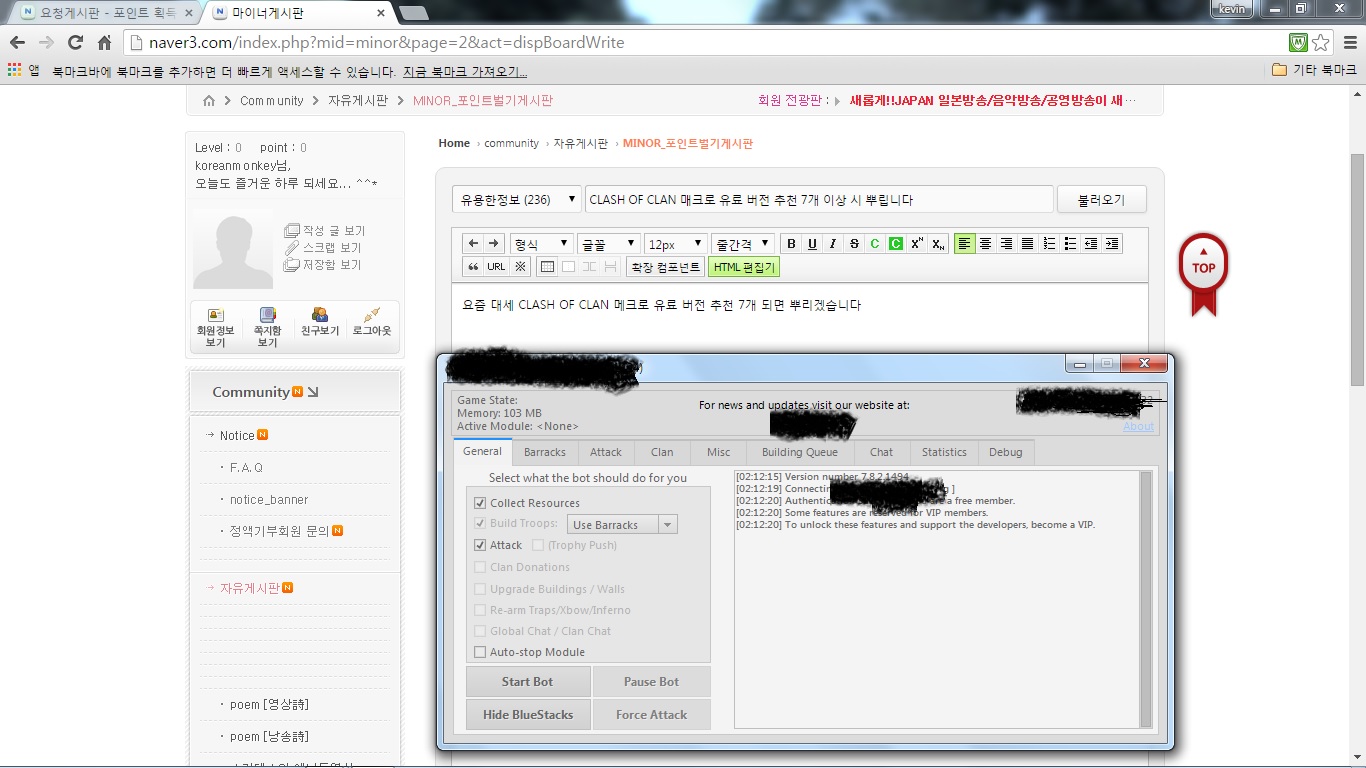Click the red TOP ribbon badge

coord(1203,273)
